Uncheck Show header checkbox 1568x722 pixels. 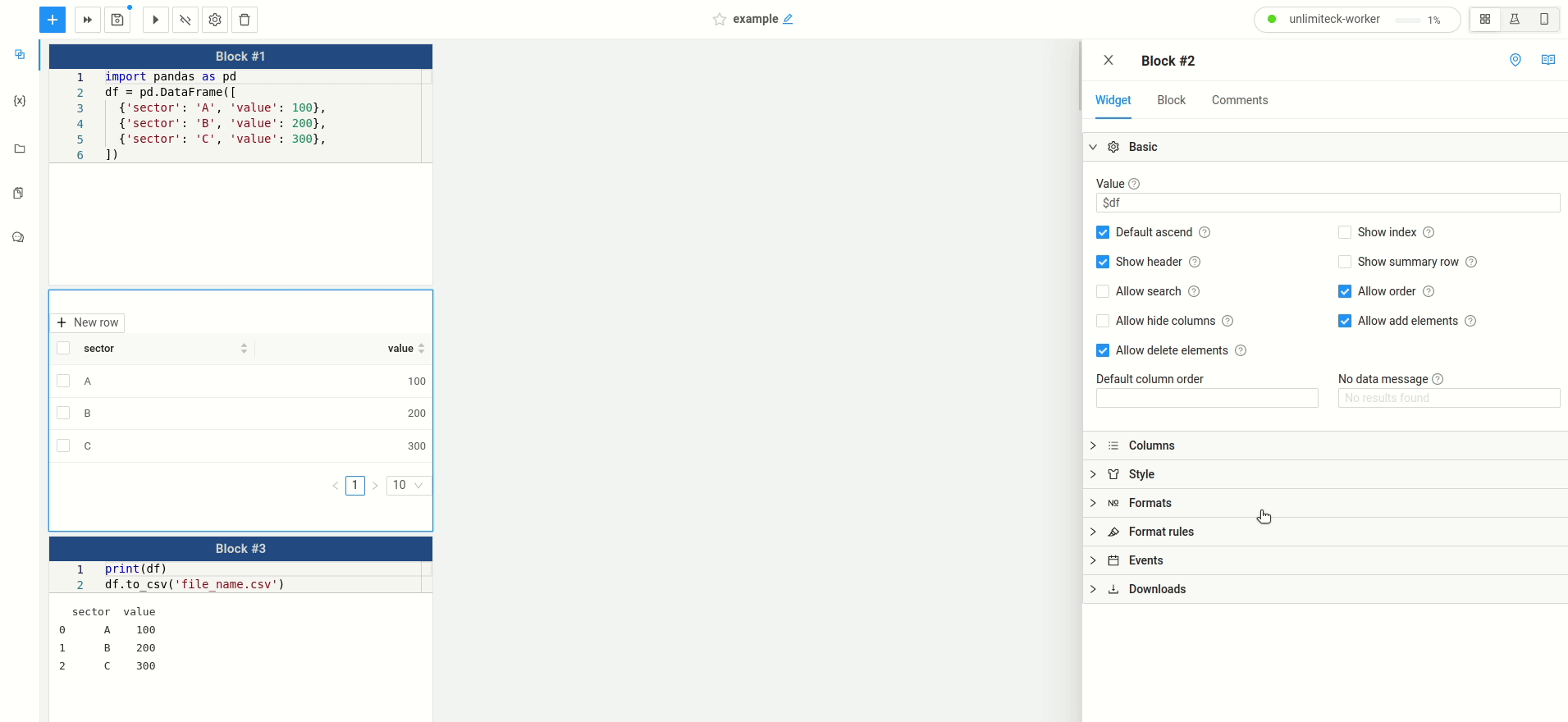point(1103,262)
